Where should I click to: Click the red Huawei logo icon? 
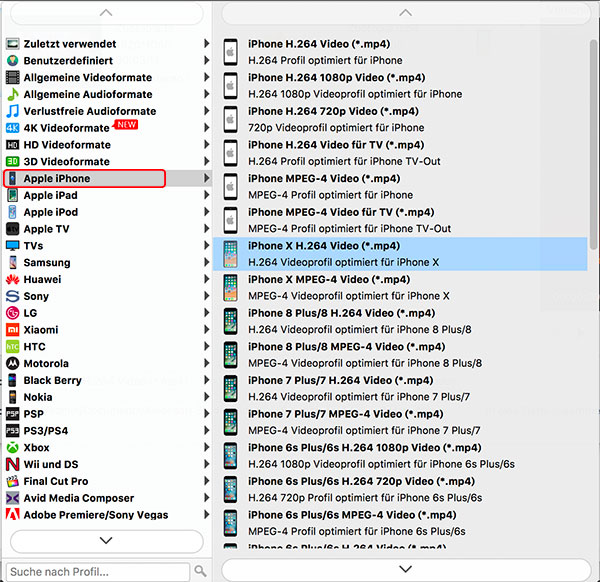click(13, 279)
